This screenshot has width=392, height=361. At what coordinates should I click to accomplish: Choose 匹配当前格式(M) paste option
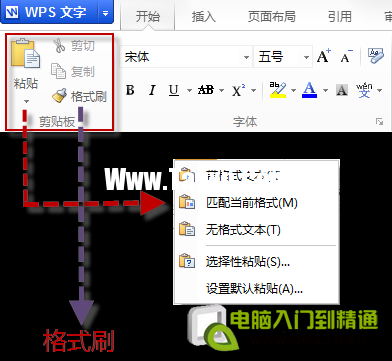[x=256, y=203]
